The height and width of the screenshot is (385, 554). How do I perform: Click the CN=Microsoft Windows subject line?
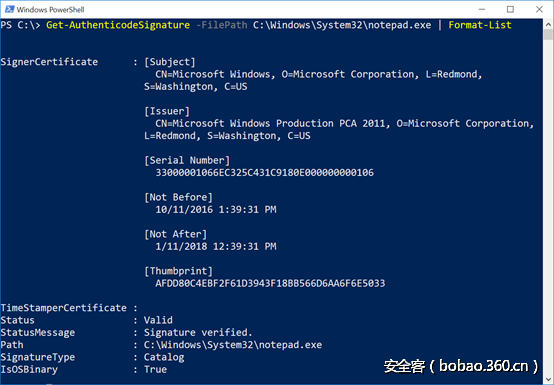(x=319, y=74)
